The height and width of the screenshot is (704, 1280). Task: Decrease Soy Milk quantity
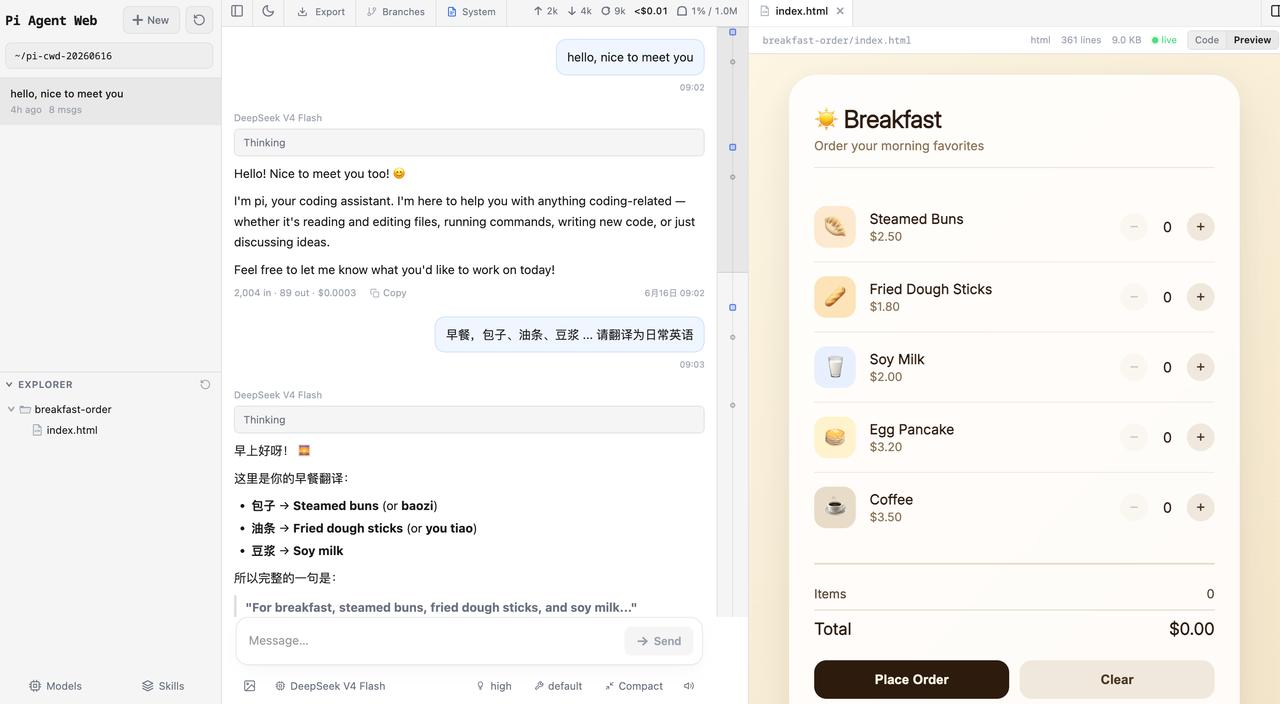(1134, 367)
